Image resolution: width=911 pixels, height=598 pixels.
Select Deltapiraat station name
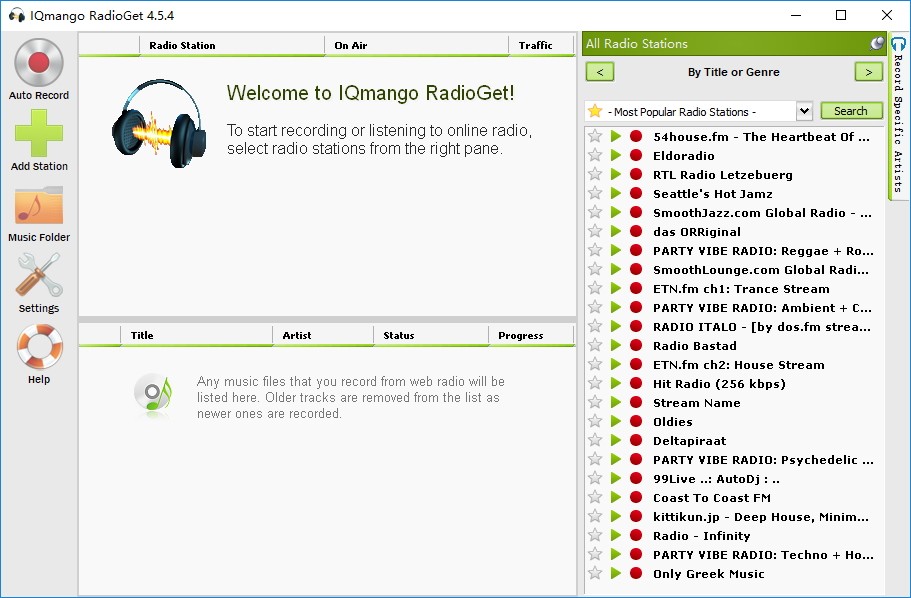[689, 441]
